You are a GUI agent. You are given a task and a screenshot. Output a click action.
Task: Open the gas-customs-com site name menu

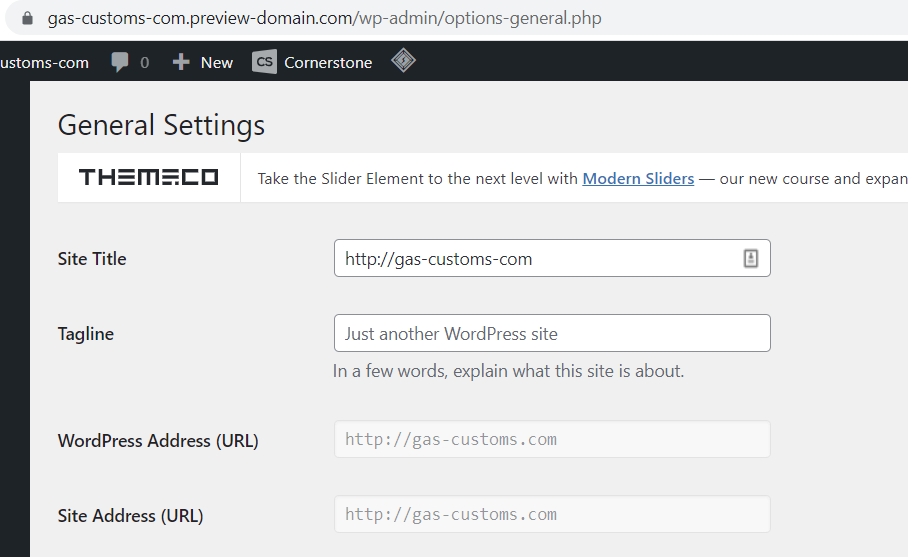coord(44,62)
